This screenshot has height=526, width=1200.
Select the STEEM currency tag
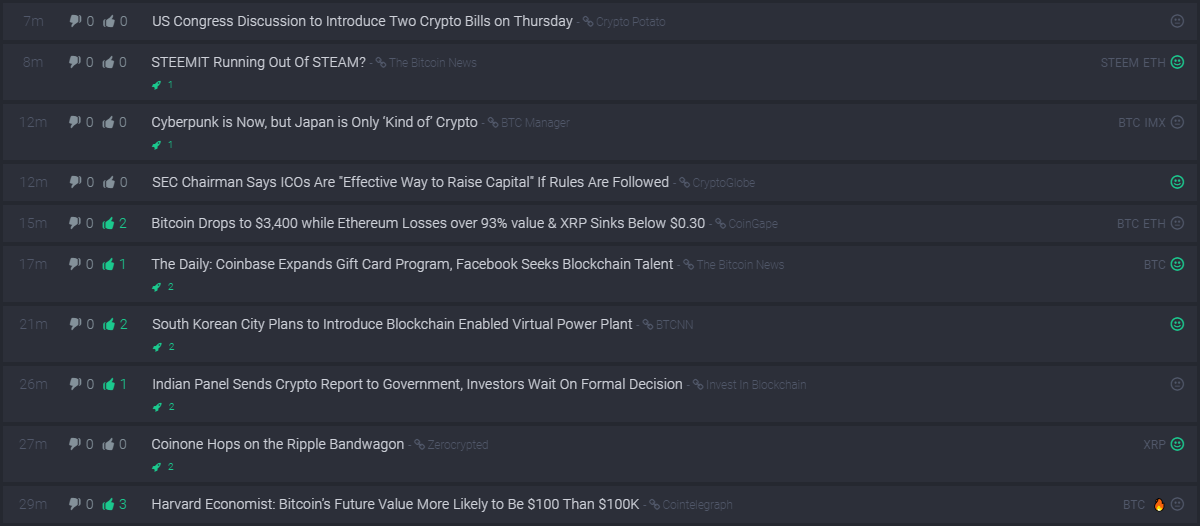(x=1119, y=63)
